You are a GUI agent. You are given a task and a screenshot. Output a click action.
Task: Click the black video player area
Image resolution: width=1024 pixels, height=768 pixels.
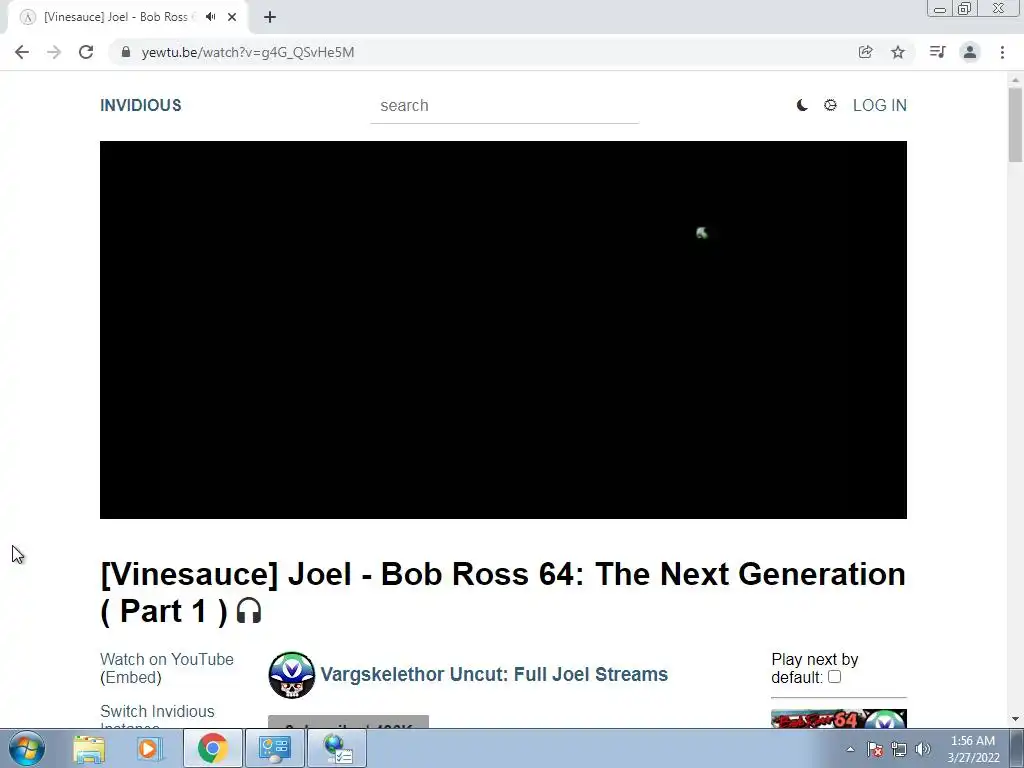click(x=503, y=330)
